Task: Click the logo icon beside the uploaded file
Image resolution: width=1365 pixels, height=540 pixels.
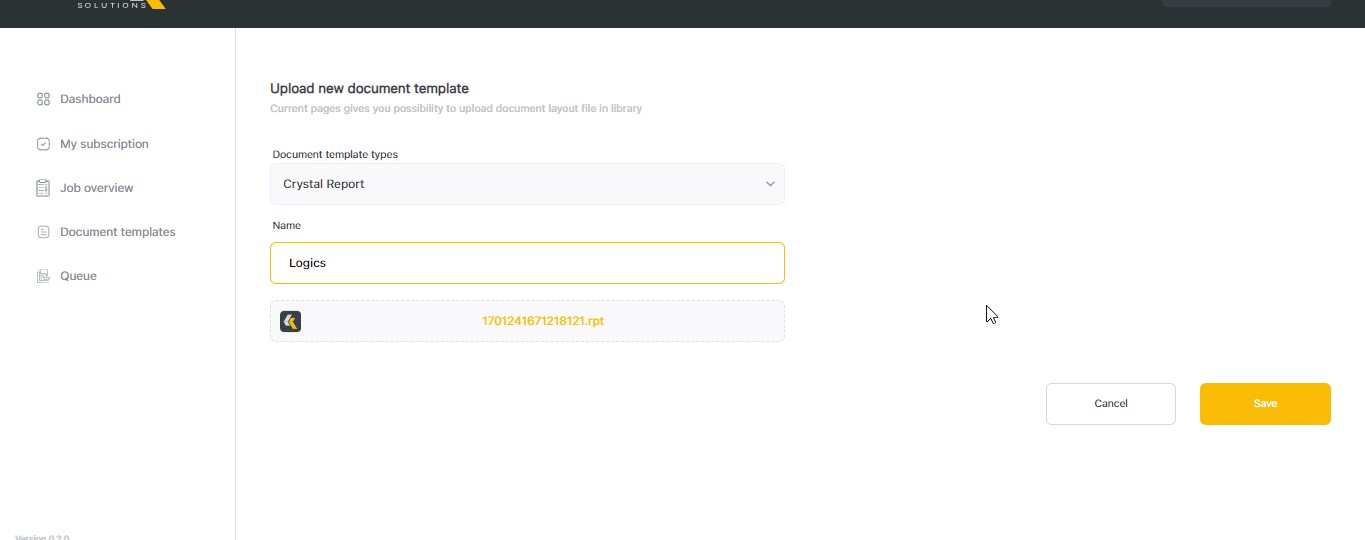Action: 291,321
